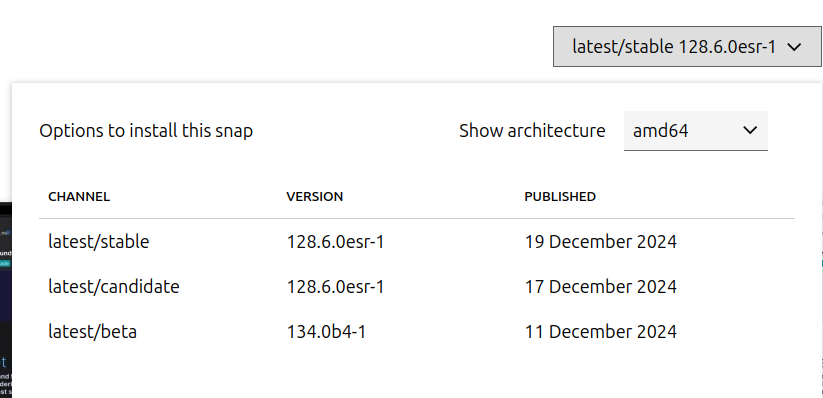This screenshot has width=823, height=398.
Task: Click version 128.6.0esr-1 in the latest/candidate row
Action: [335, 287]
